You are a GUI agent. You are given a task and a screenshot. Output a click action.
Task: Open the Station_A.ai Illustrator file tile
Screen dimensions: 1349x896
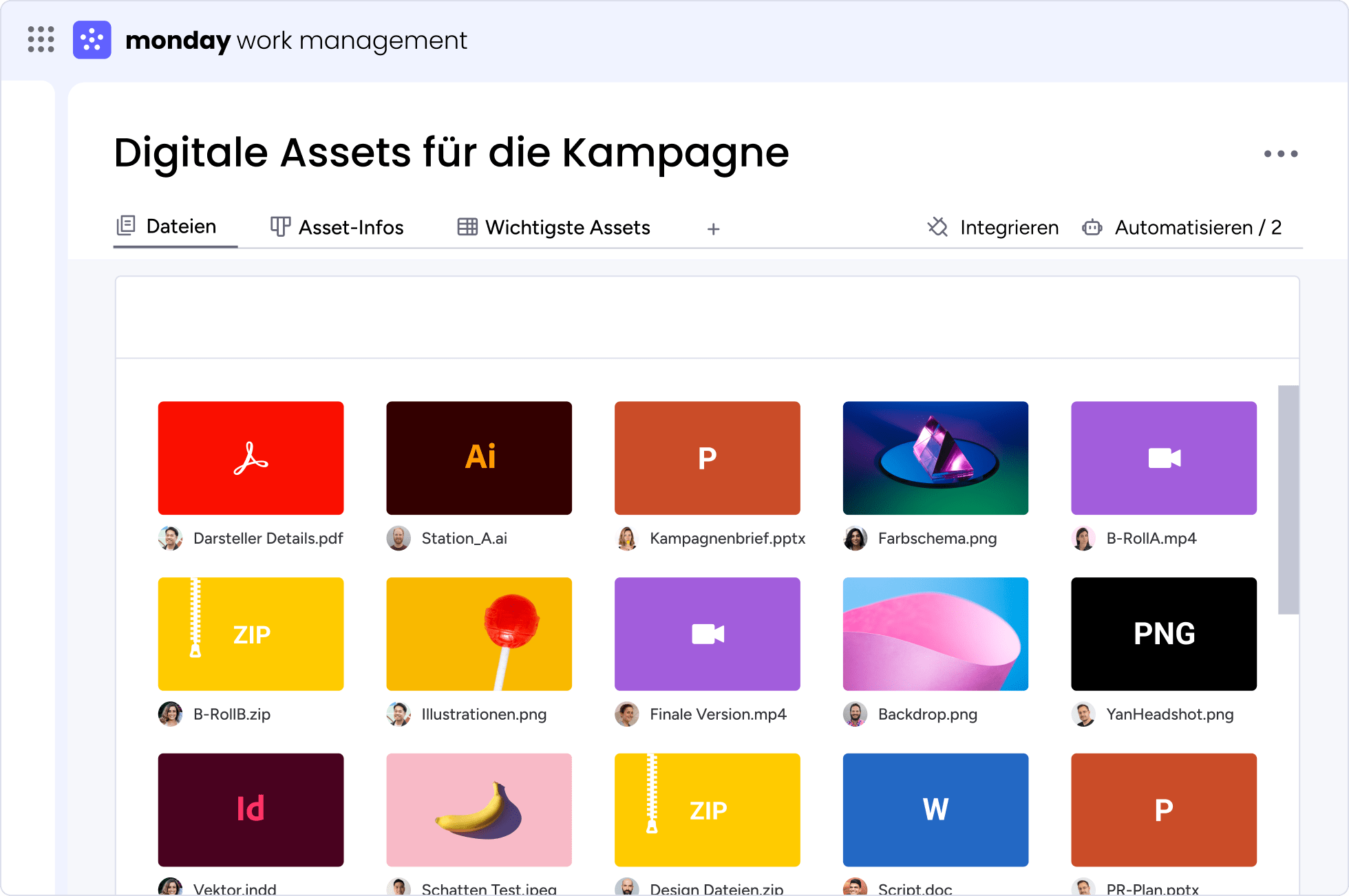coord(479,458)
